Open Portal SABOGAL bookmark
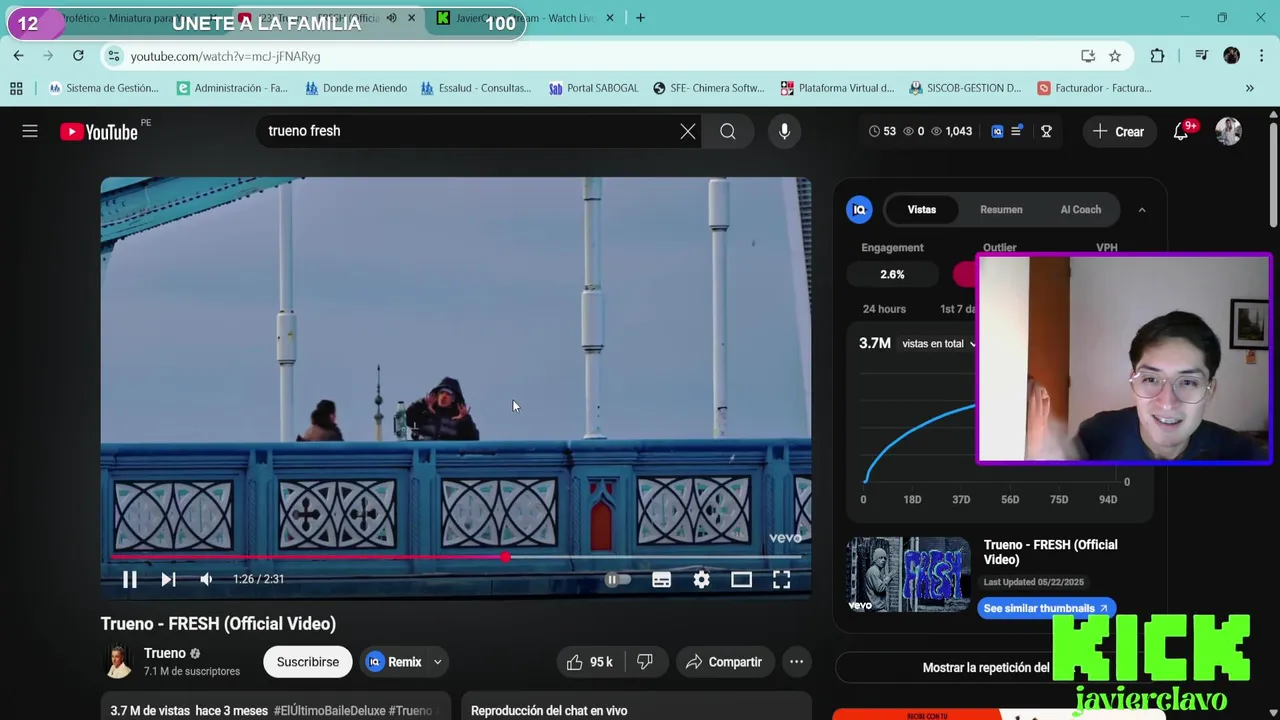Screen dimensions: 1280x720 593,88
